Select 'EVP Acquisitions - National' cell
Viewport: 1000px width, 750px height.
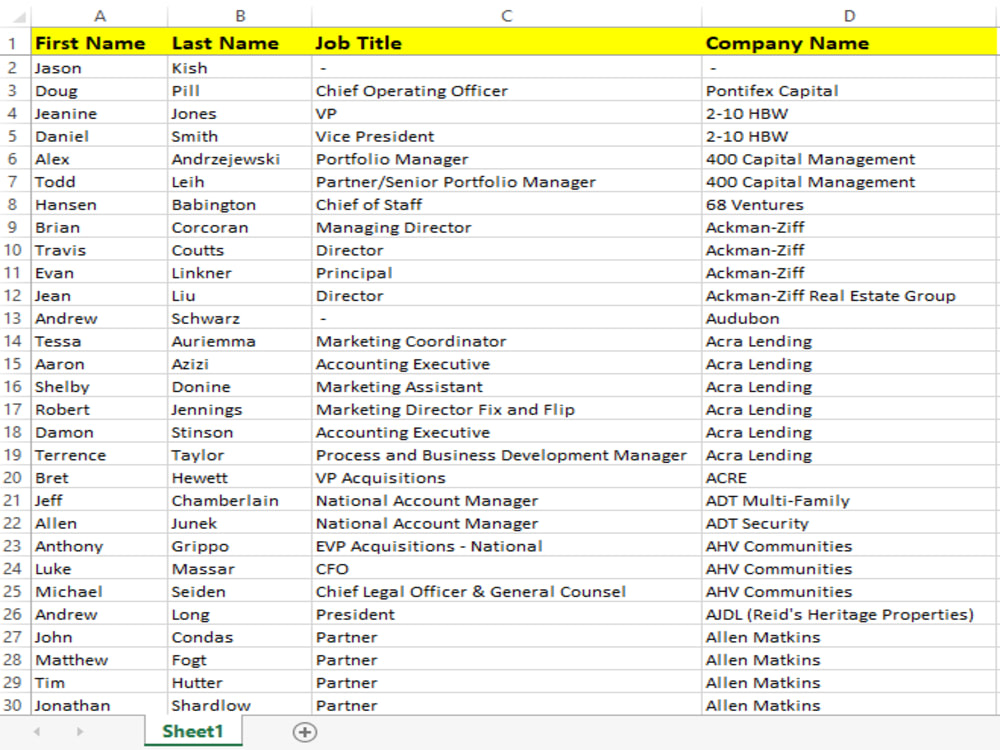pyautogui.click(x=506, y=546)
